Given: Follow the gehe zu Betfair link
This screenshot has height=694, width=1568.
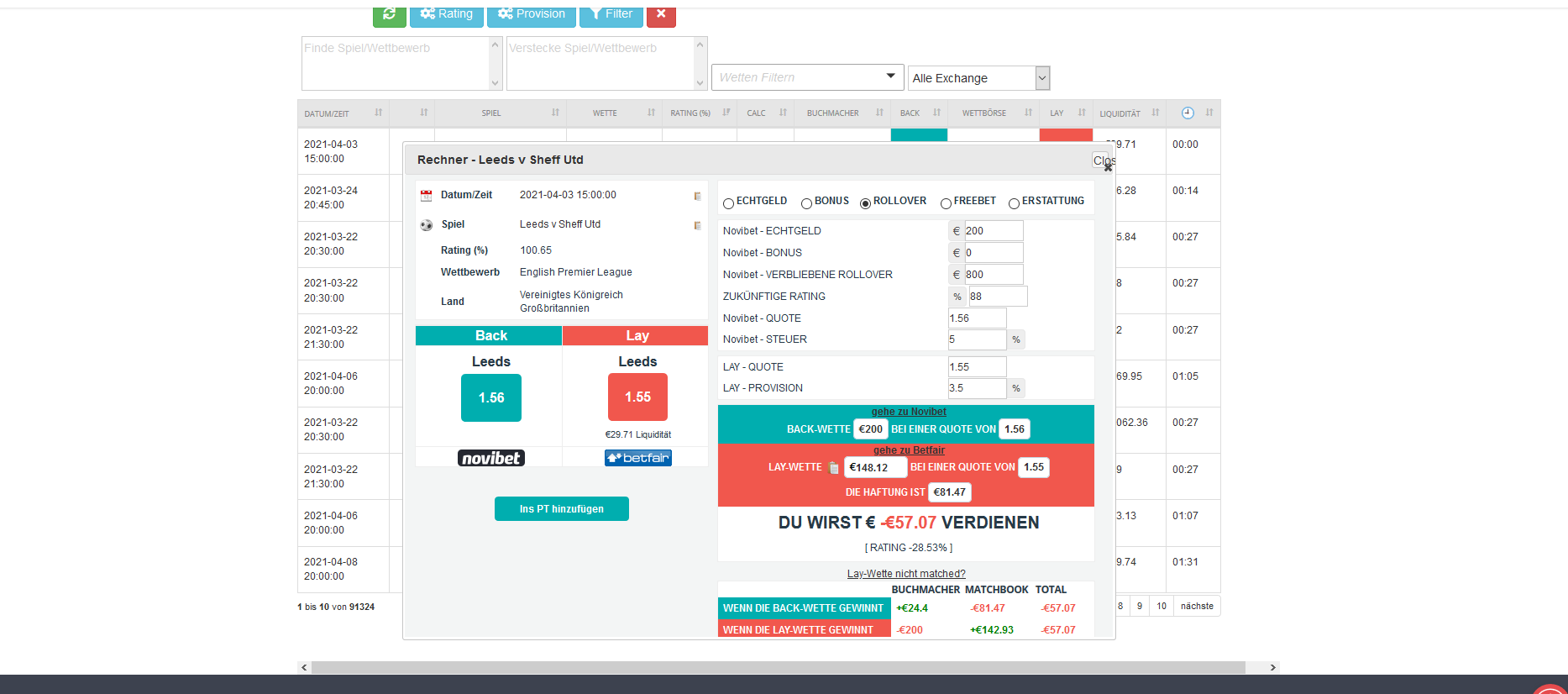Looking at the screenshot, I should tap(909, 450).
